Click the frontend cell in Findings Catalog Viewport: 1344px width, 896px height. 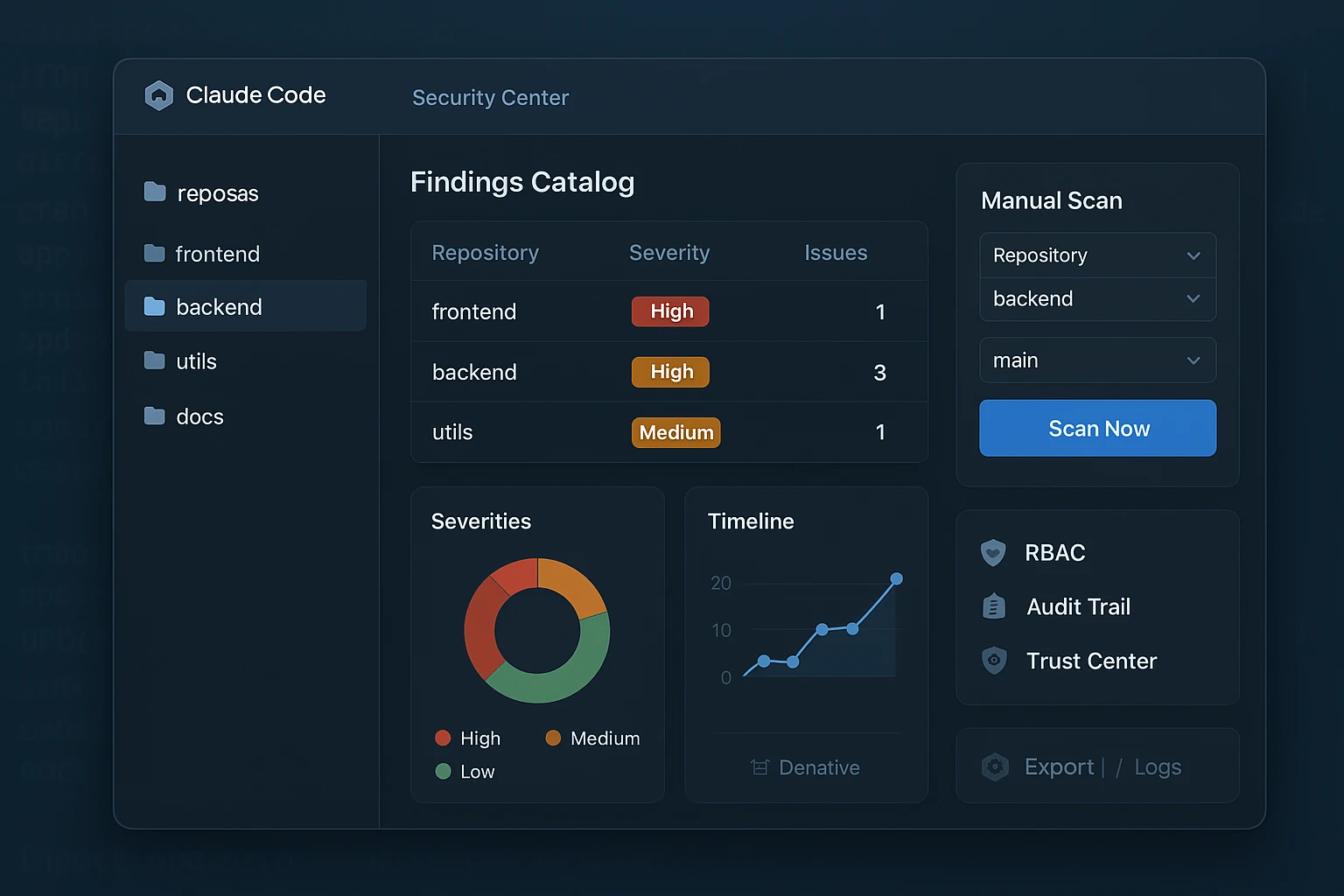[473, 311]
